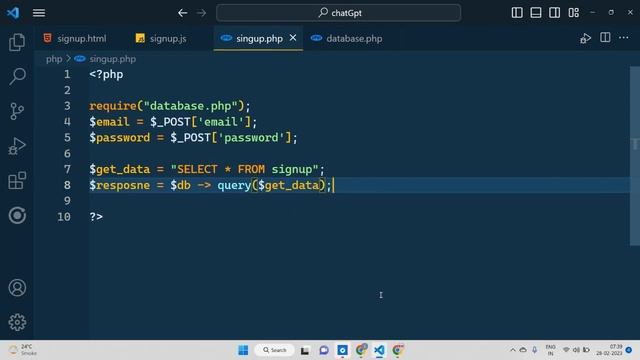Image resolution: width=640 pixels, height=360 pixels.
Task: Toggle the primary side bar layout icon
Action: click(x=517, y=13)
